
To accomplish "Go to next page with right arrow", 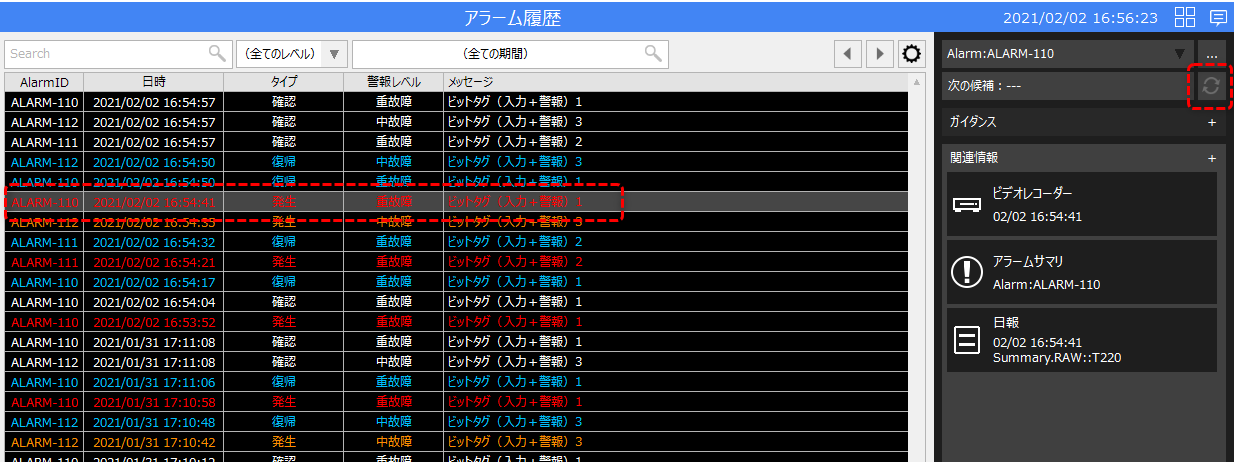I will pyautogui.click(x=879, y=54).
